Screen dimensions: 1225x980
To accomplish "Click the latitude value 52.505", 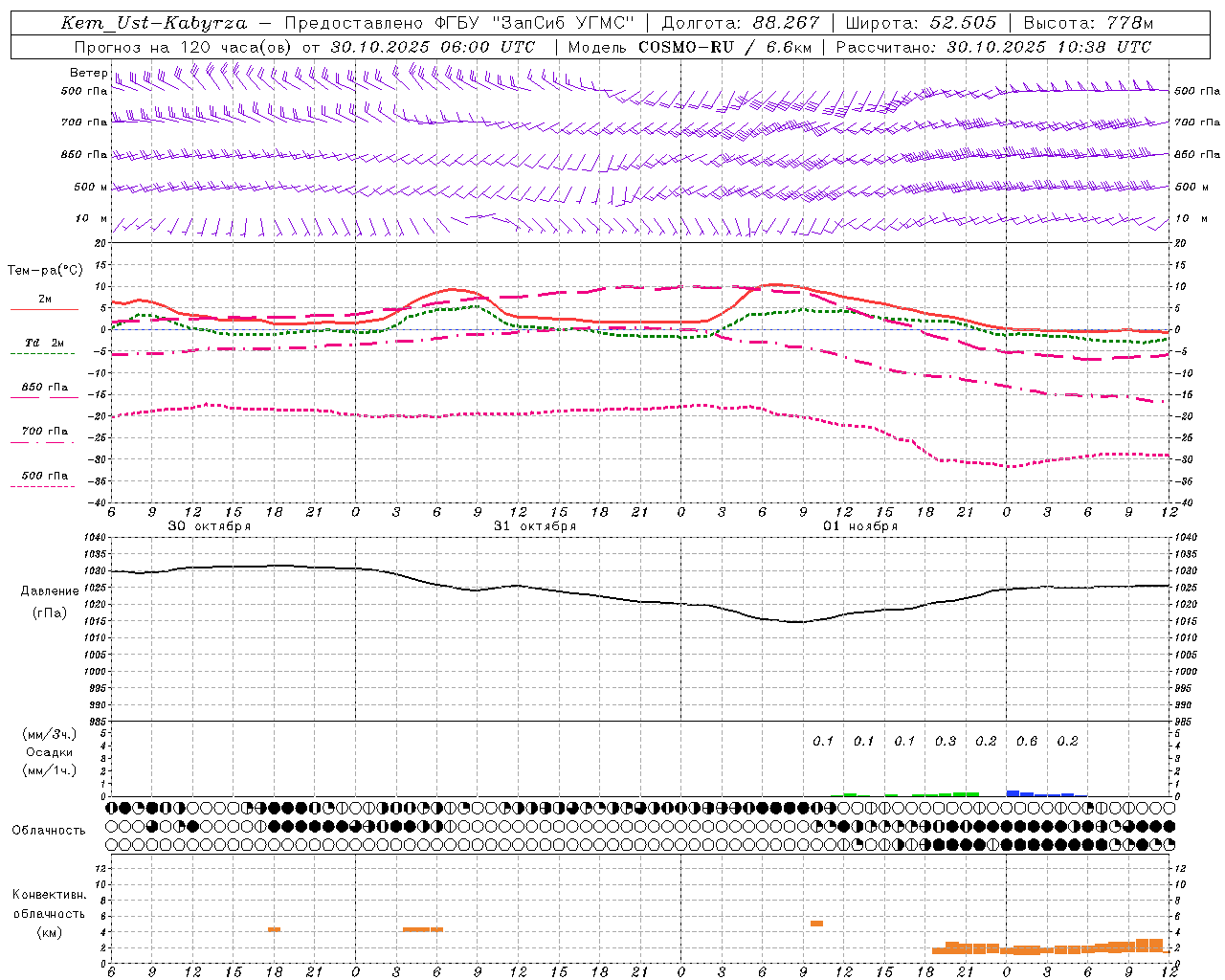I will point(964,23).
